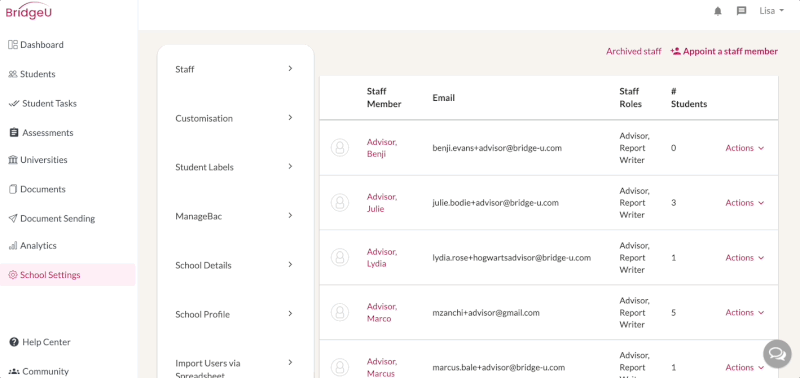Open Analytics in sidebar

tap(38, 245)
